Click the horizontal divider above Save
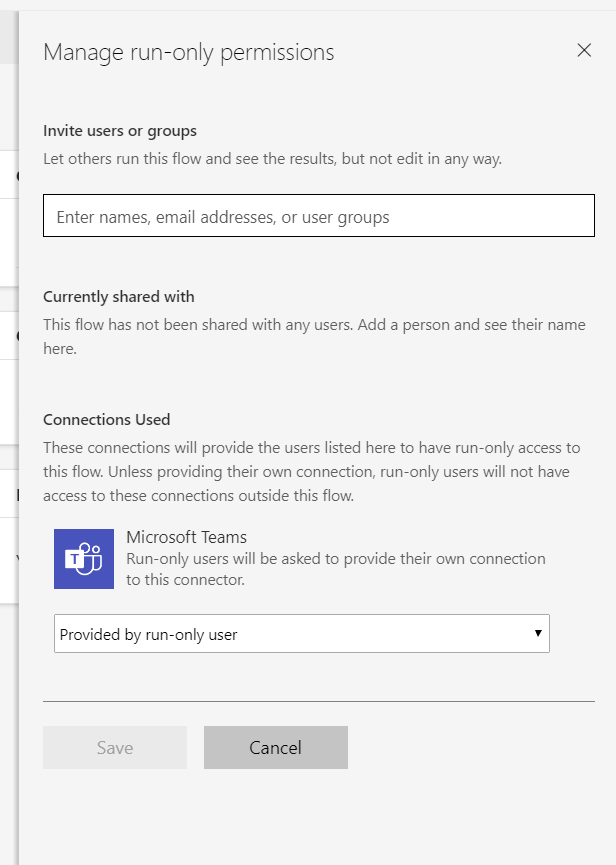Viewport: 616px width, 865px height. pos(318,701)
